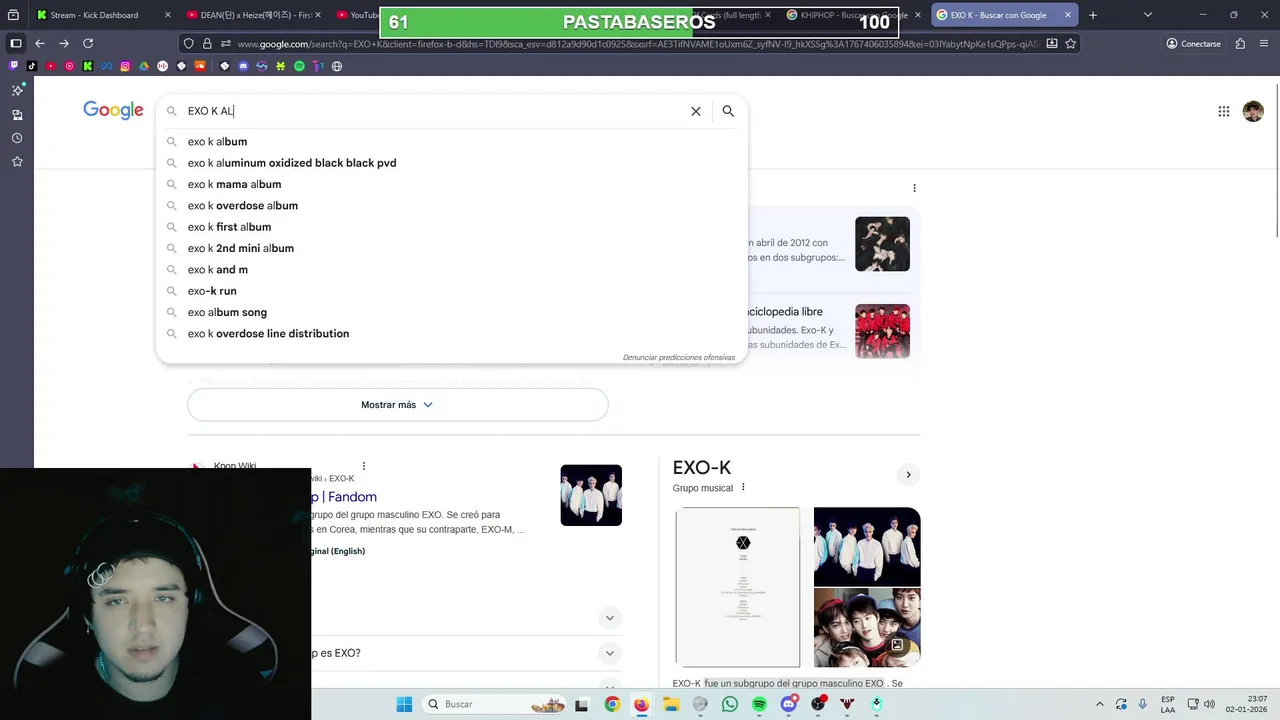Open Kpop Wiki result three-dot menu
This screenshot has width=1280, height=720.
click(x=364, y=466)
